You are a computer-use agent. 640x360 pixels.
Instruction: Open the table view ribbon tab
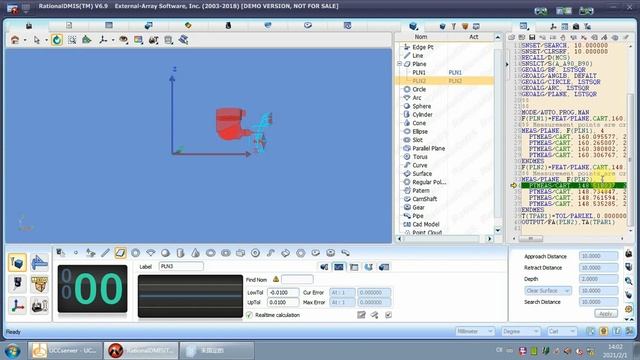(109, 25)
